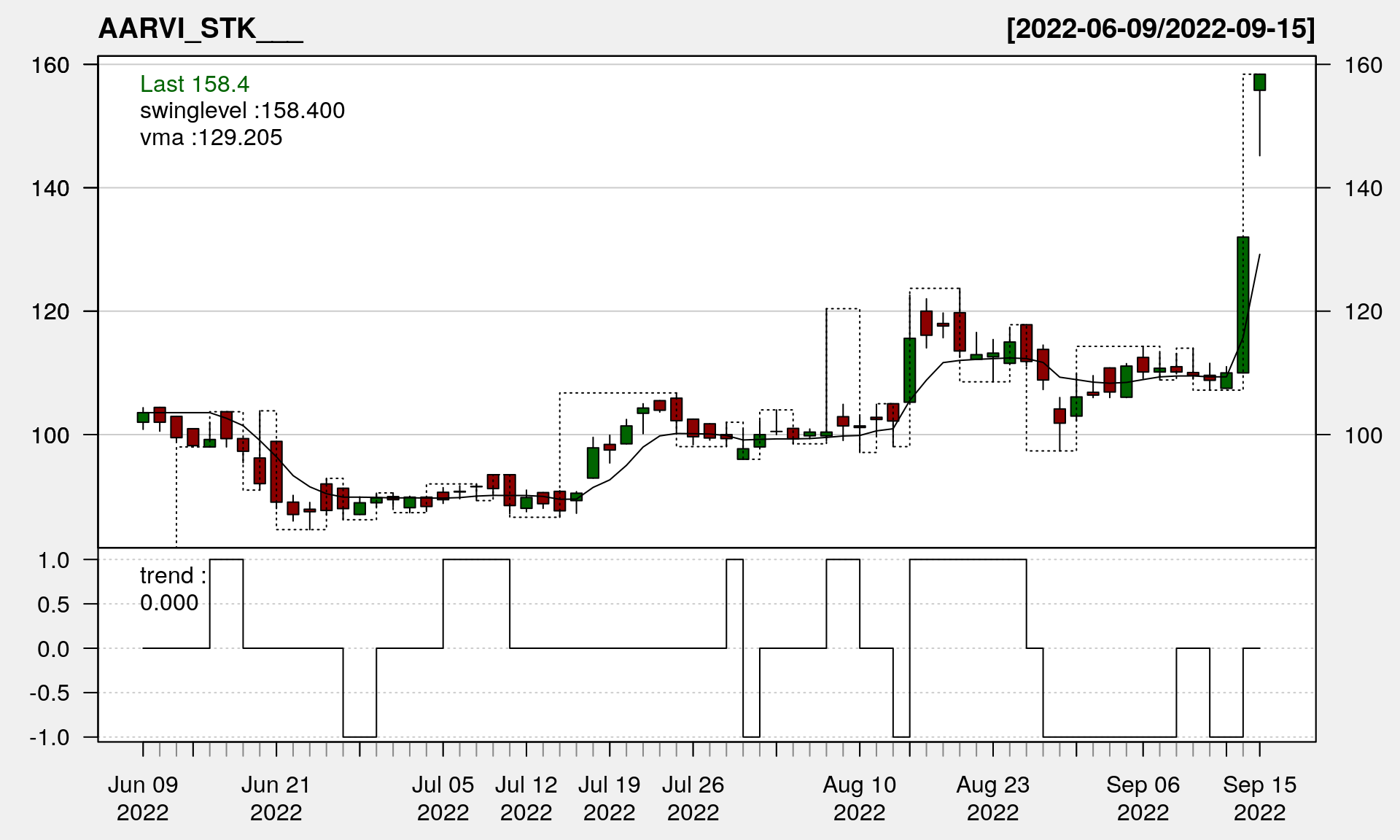The width and height of the screenshot is (1400, 840).
Task: Click the 'Aug 23 2022' axis label
Action: coord(992,798)
